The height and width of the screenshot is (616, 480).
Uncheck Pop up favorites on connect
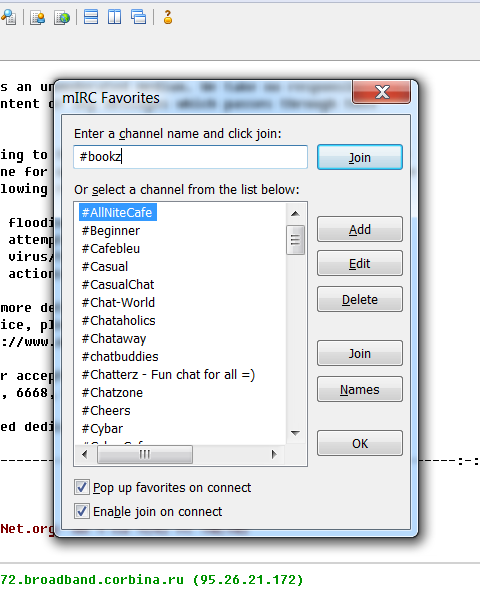(82, 488)
